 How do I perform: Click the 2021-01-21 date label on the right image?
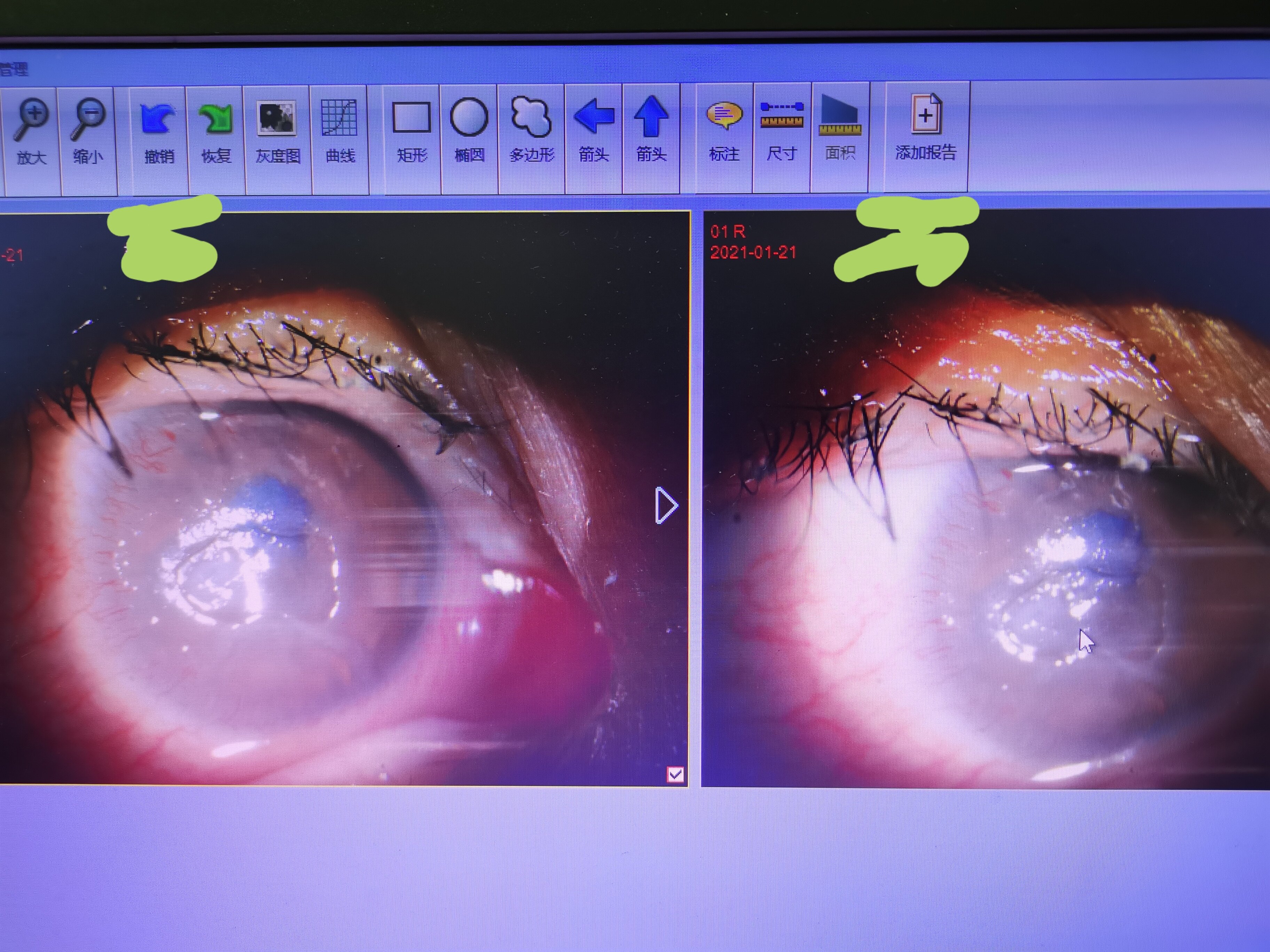click(x=753, y=253)
